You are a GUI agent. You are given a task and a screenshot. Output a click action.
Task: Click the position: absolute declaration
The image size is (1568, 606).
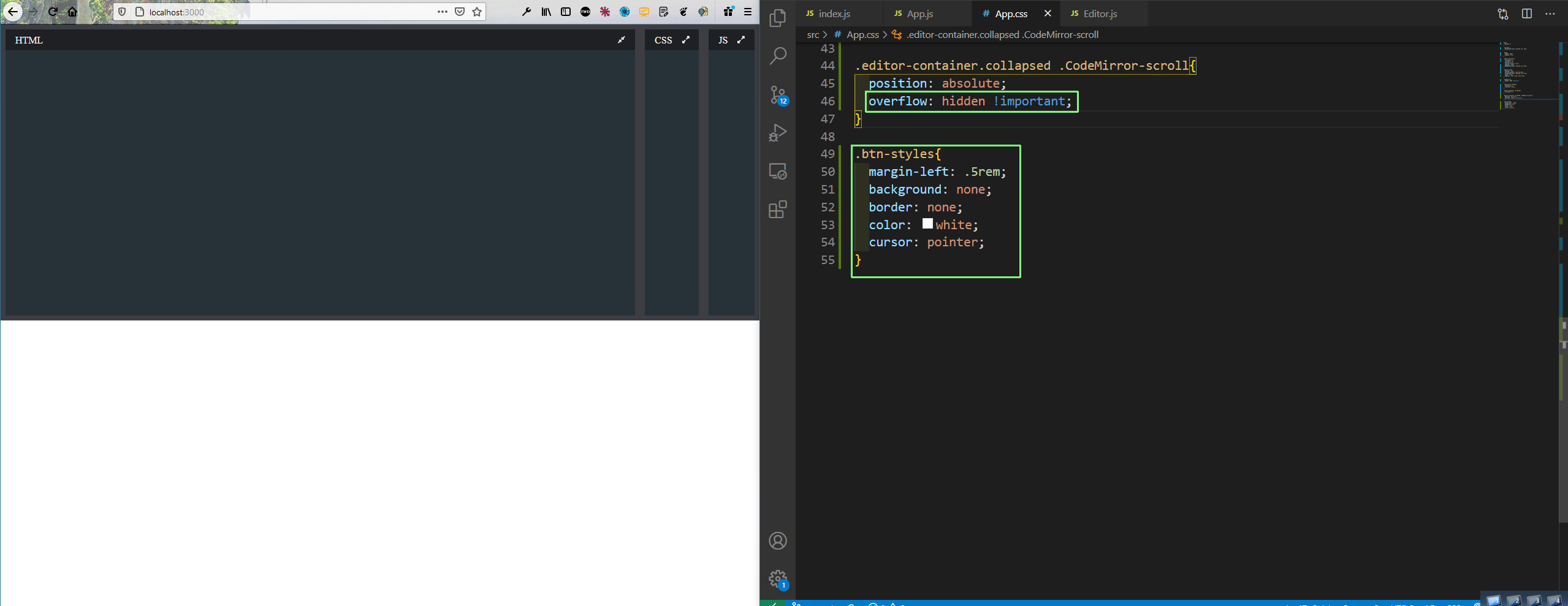click(937, 83)
